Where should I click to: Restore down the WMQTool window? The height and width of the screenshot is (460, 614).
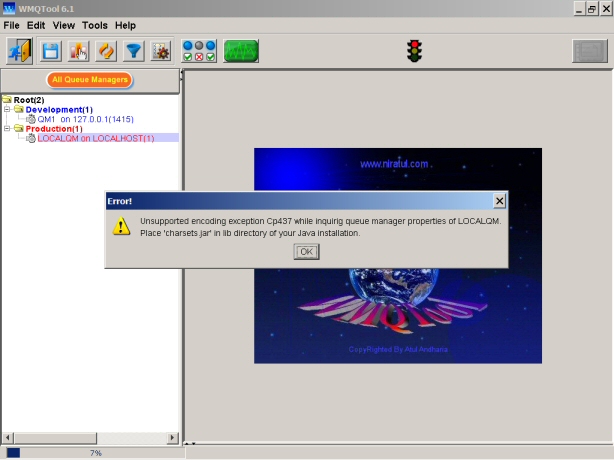(592, 9)
